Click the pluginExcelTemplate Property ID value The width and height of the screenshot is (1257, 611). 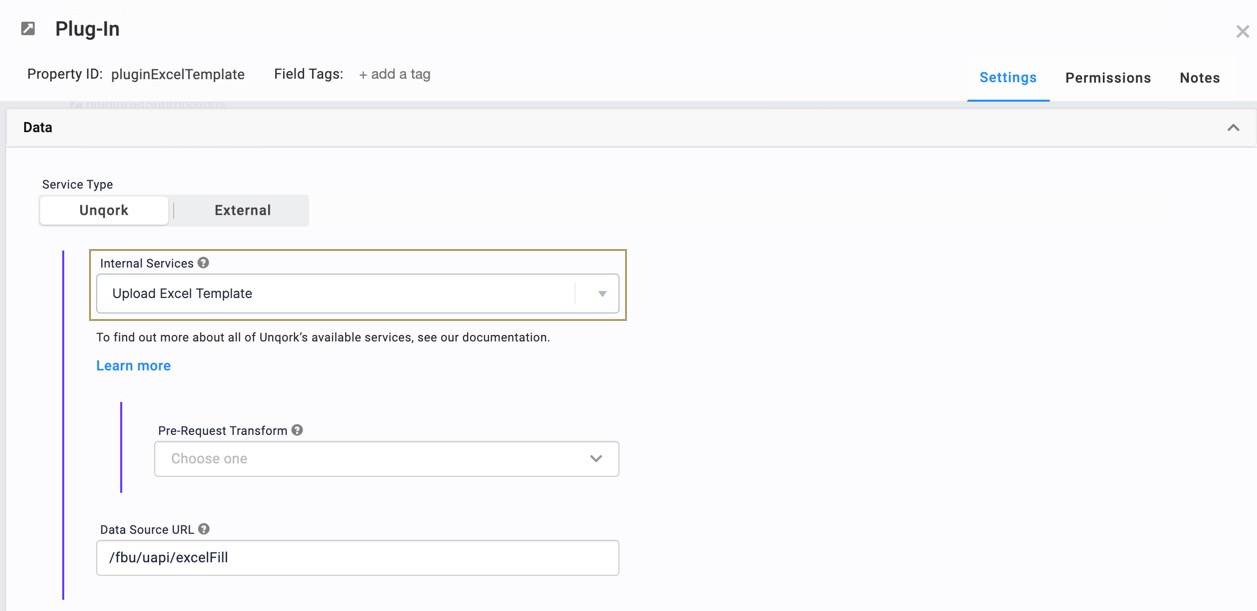(x=178, y=74)
